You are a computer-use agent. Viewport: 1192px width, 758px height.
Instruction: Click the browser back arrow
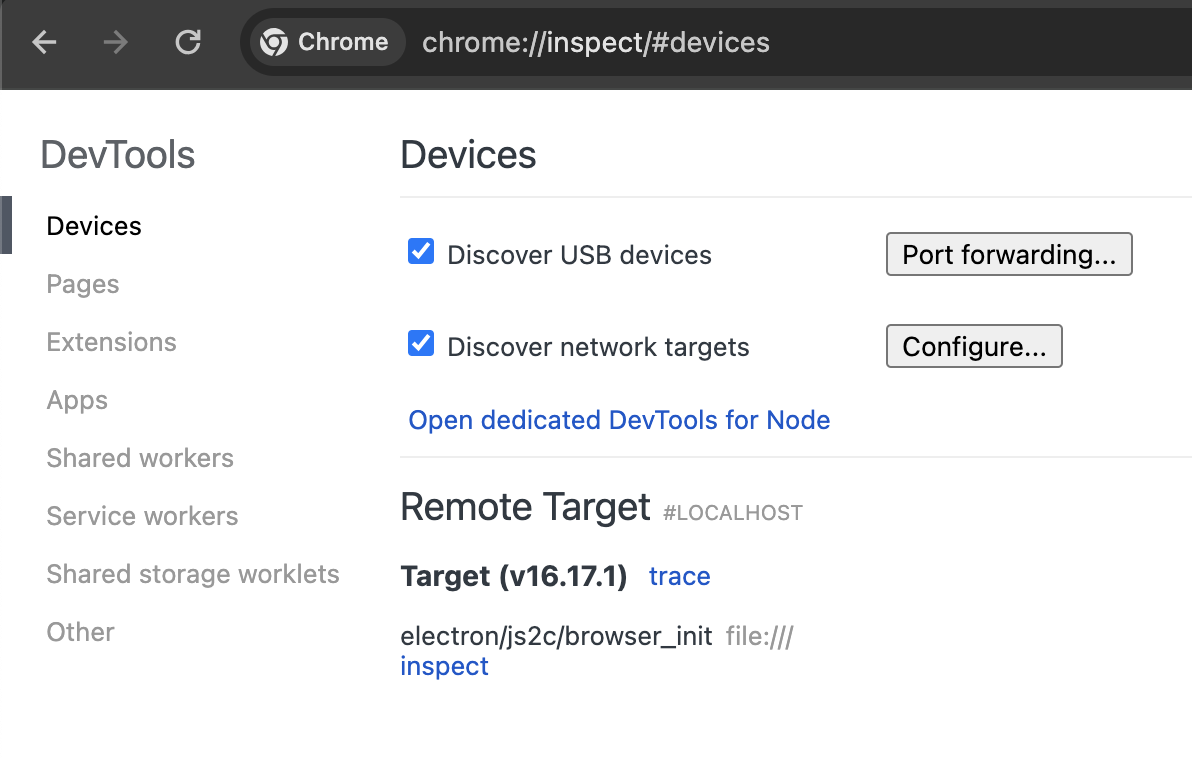click(x=44, y=42)
